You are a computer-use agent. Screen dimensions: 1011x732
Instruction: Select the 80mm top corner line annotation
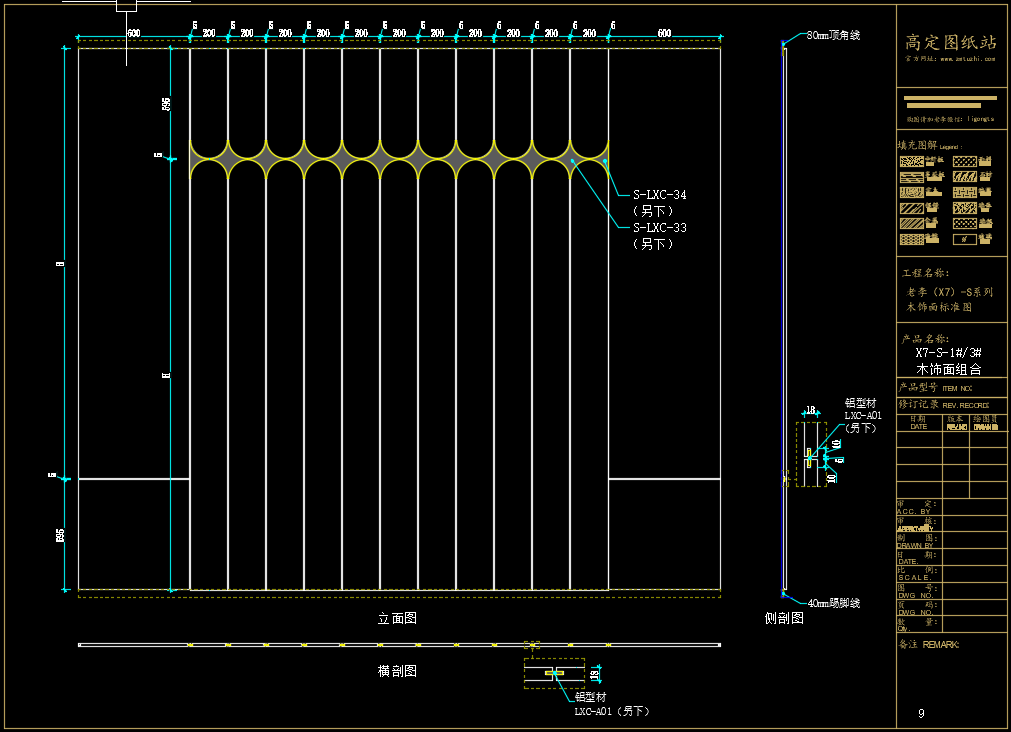click(x=833, y=35)
